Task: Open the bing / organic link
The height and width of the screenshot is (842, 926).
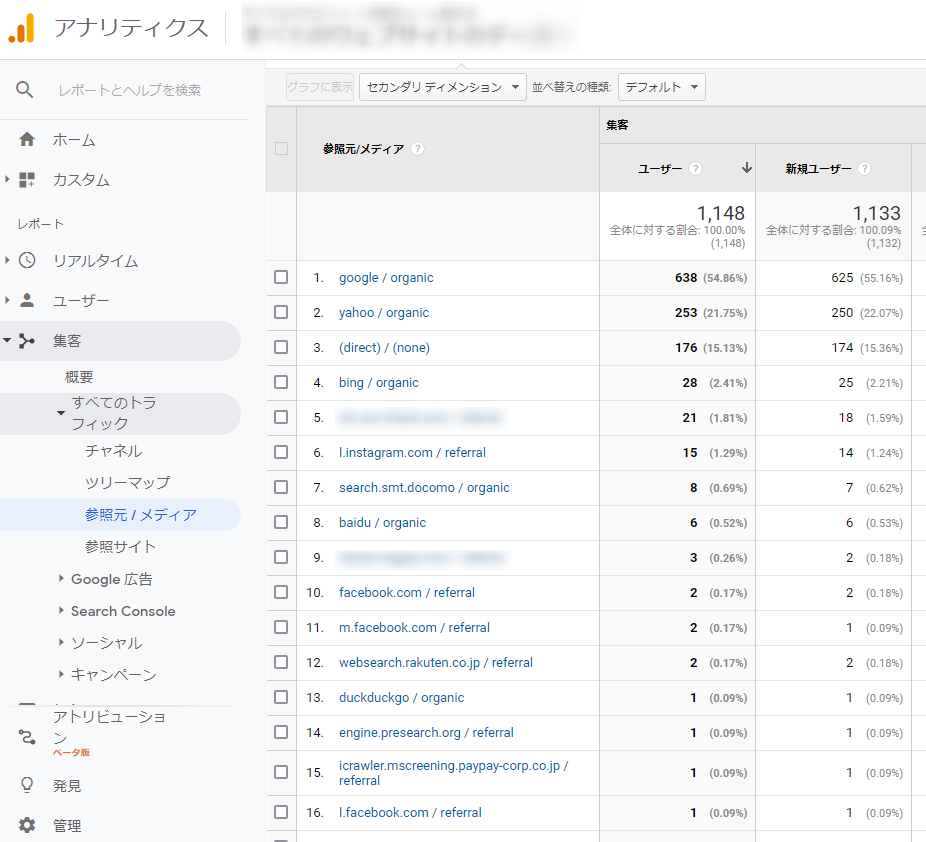Action: [379, 383]
